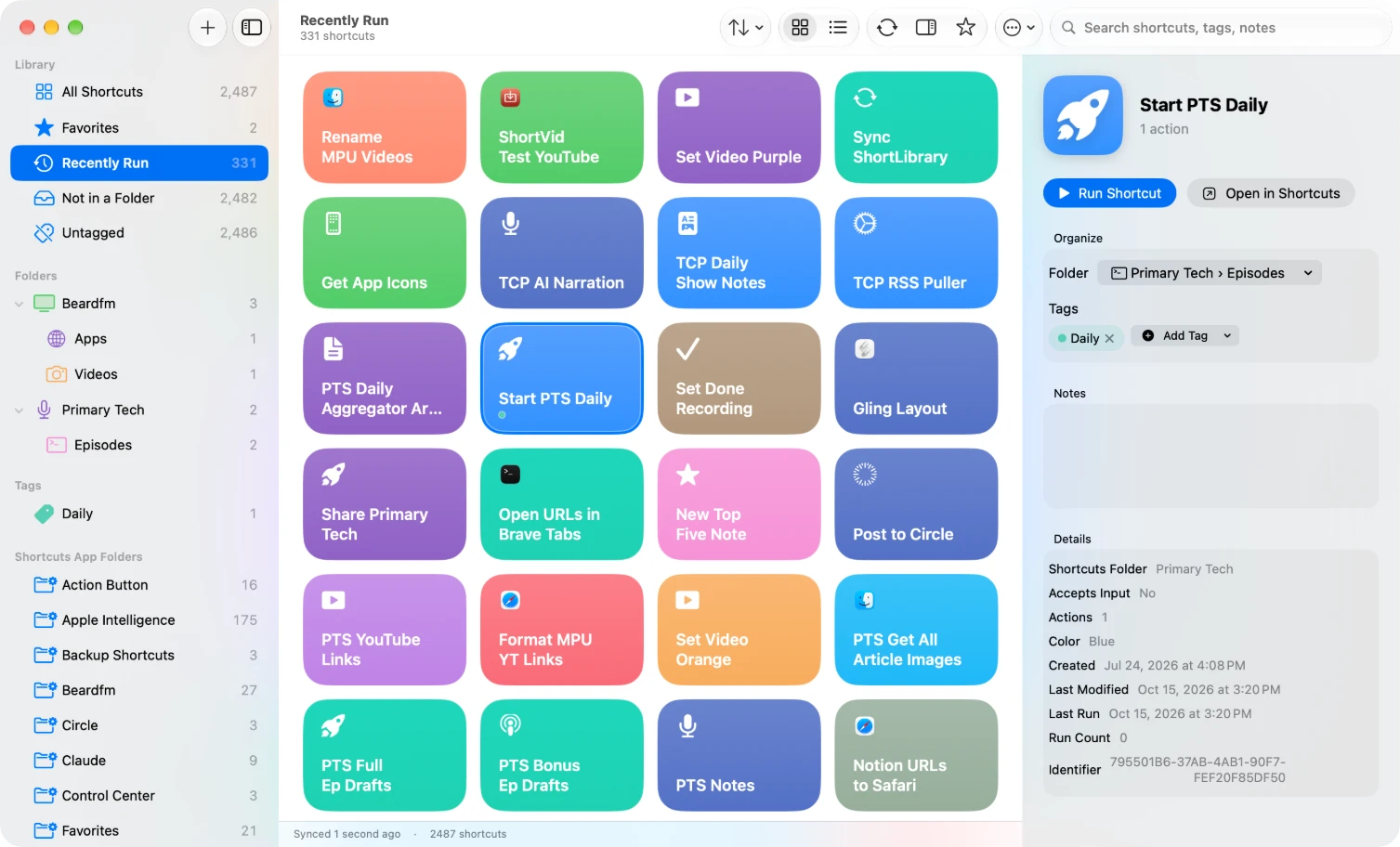
Task: Open Favorites in the Library section
Action: [139, 127]
